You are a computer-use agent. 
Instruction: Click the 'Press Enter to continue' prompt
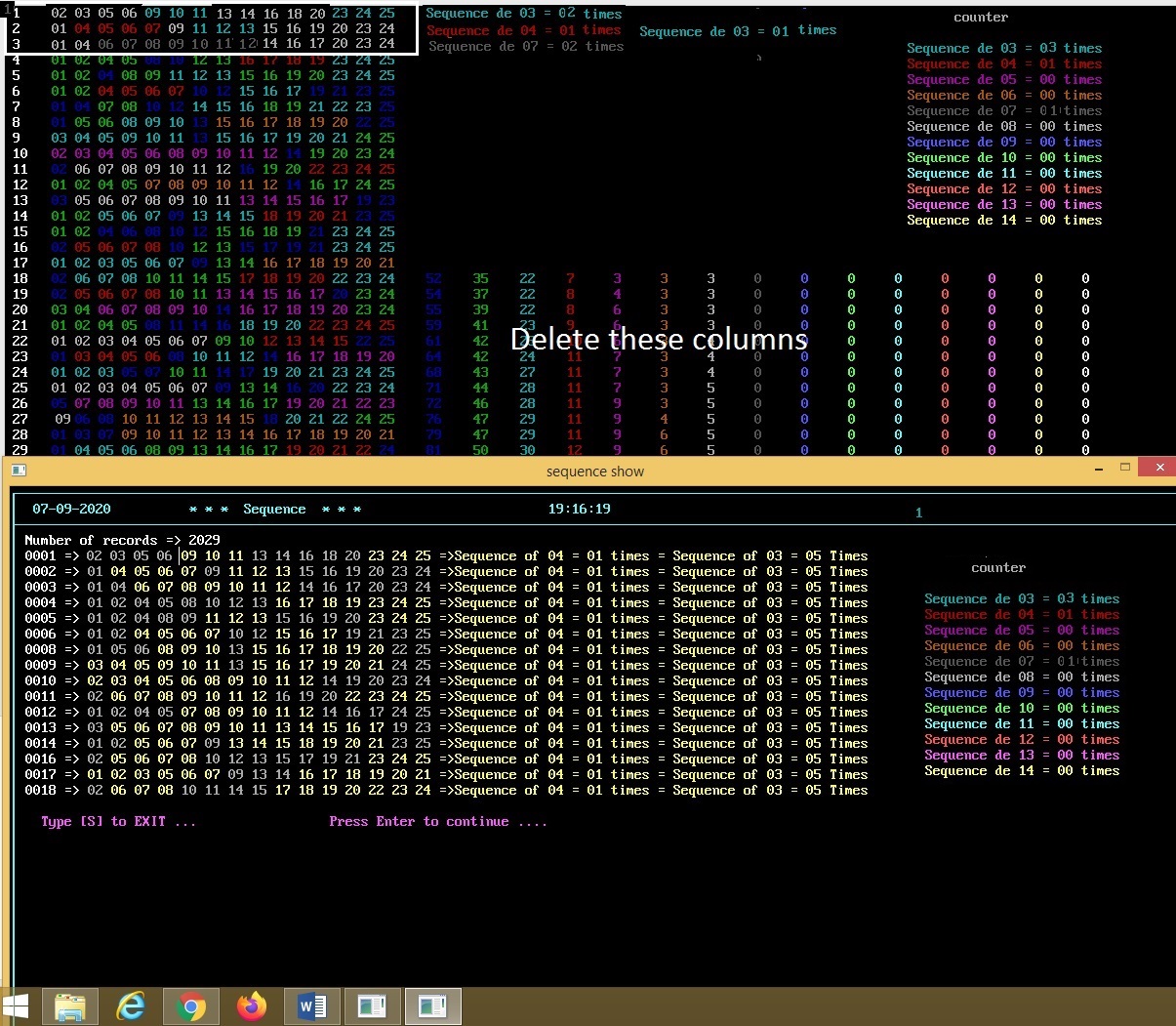(437, 822)
